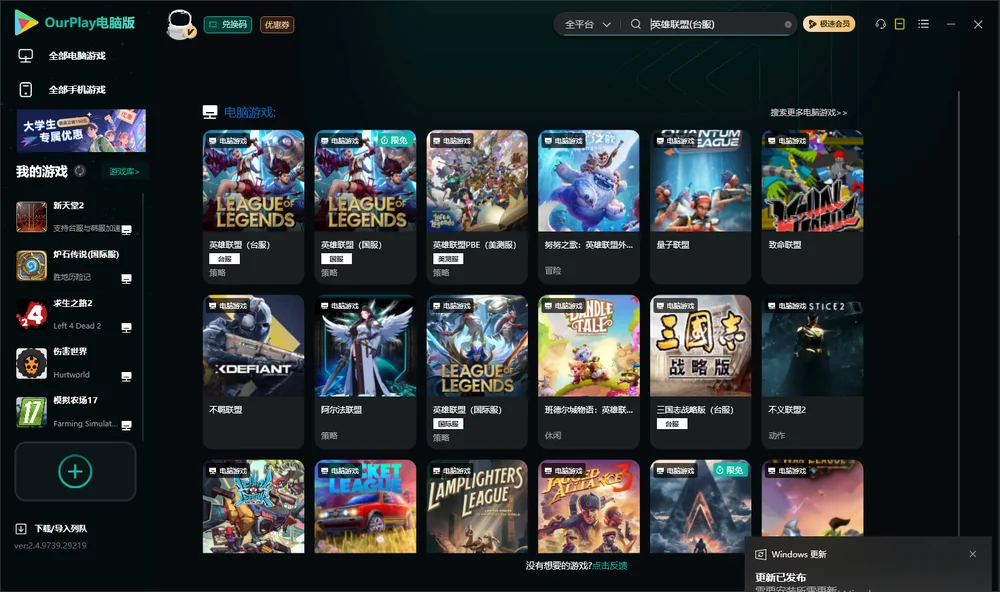Open the list menu icon in the title bar
Screen dimensions: 1000x592
click(923, 24)
